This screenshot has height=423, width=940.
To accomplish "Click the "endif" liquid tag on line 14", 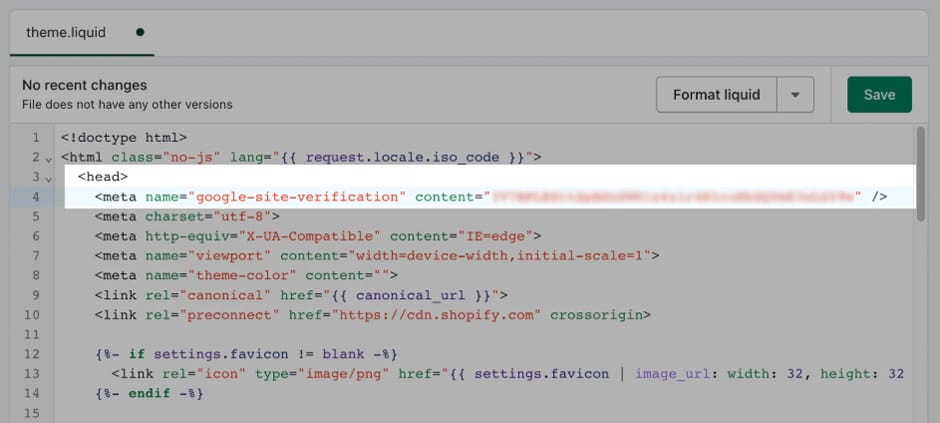I will click(149, 394).
